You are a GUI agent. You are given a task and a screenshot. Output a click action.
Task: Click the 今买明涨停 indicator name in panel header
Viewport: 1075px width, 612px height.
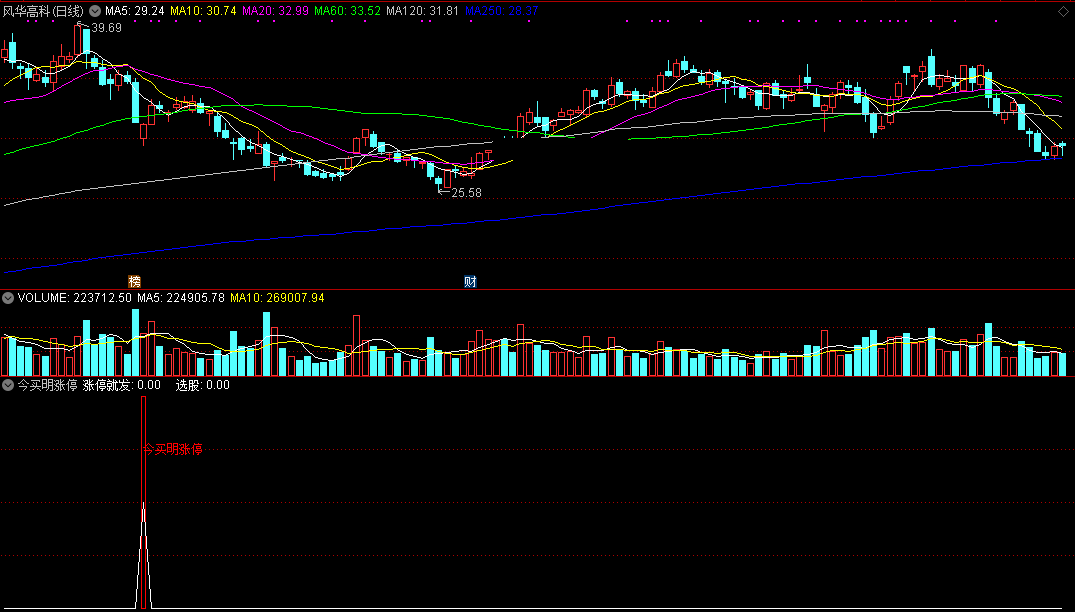(47, 385)
